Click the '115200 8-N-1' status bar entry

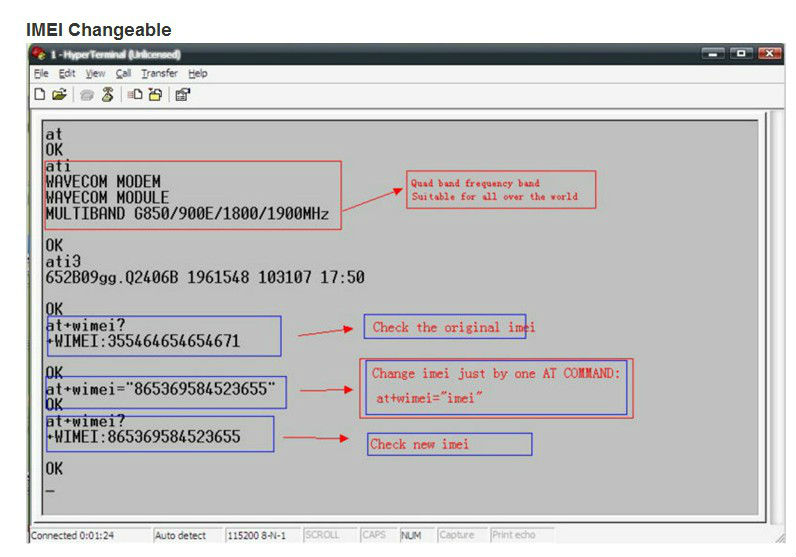coord(256,535)
